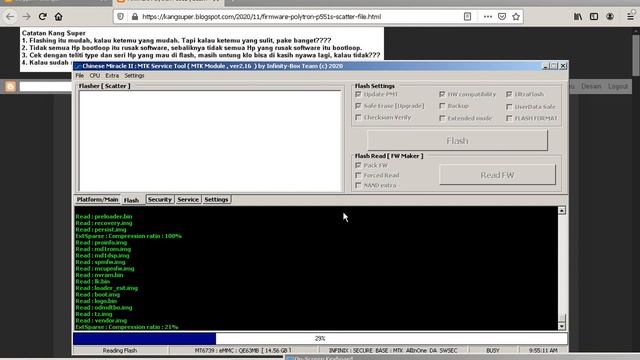The height and width of the screenshot is (360, 640).
Task: Open File menu in MTK Service Tool
Action: click(x=80, y=76)
